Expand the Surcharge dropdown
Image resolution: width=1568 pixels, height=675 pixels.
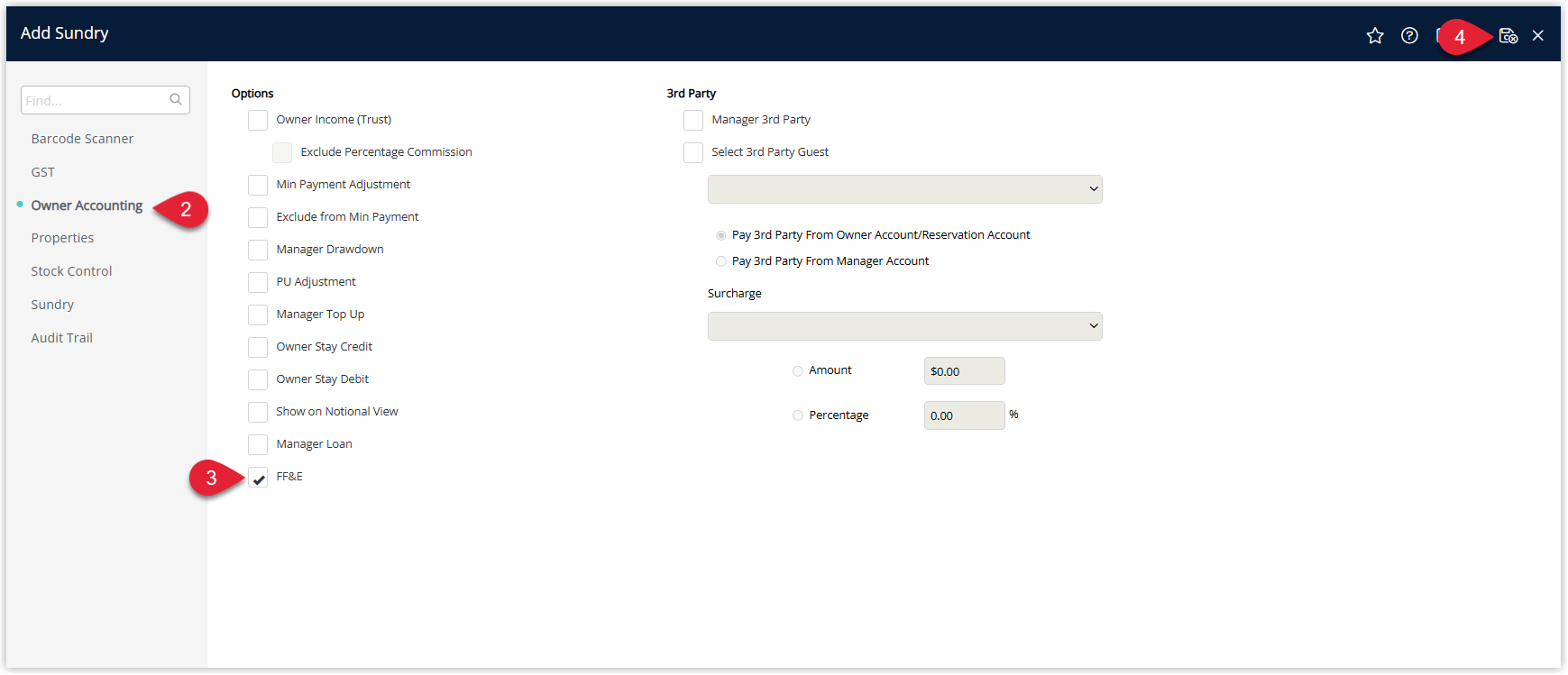click(904, 326)
